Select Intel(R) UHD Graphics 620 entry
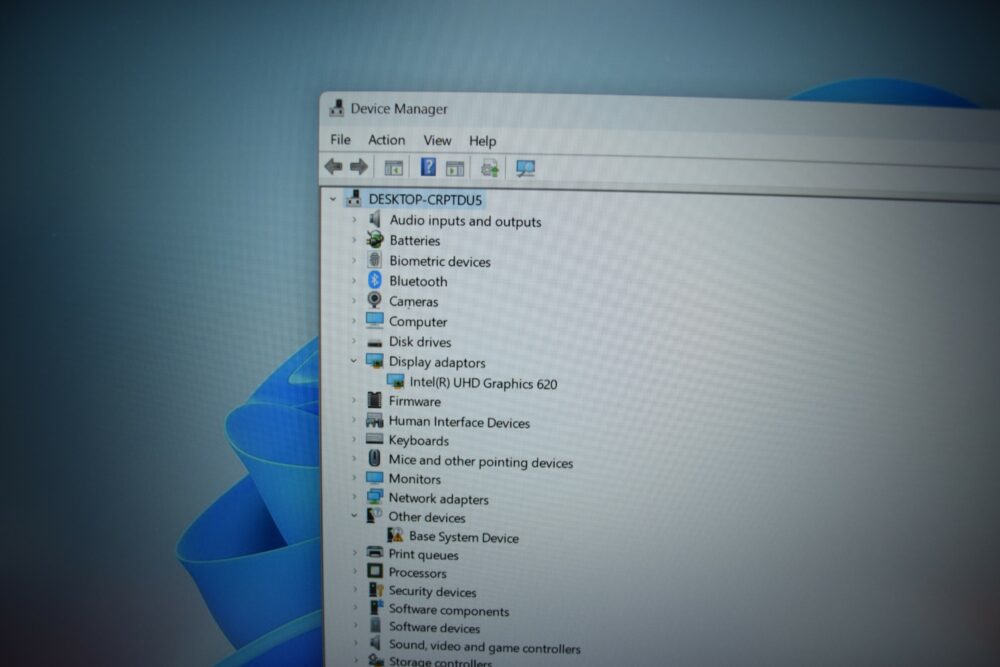1000x667 pixels. tap(483, 383)
